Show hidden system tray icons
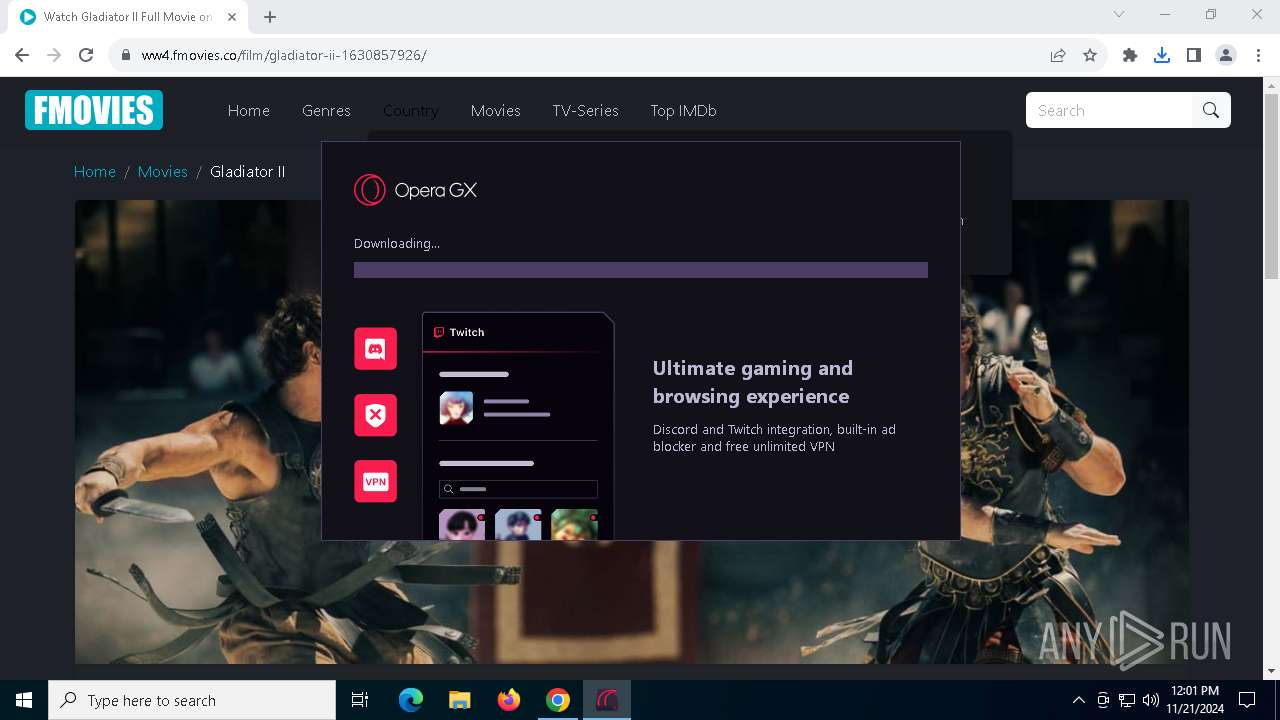The width and height of the screenshot is (1280, 720). coord(1079,700)
